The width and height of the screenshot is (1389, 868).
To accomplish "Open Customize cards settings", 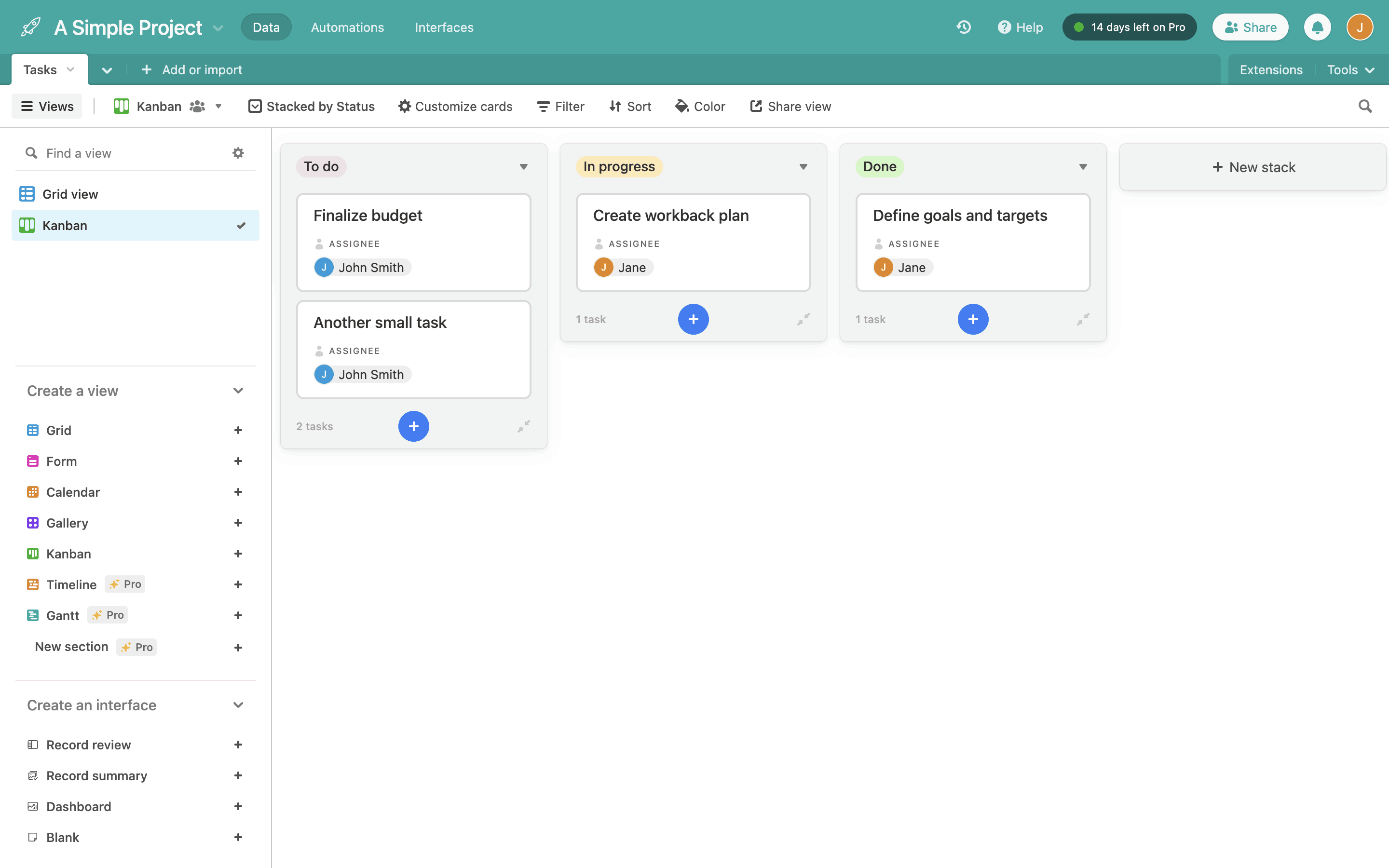I will click(x=455, y=106).
